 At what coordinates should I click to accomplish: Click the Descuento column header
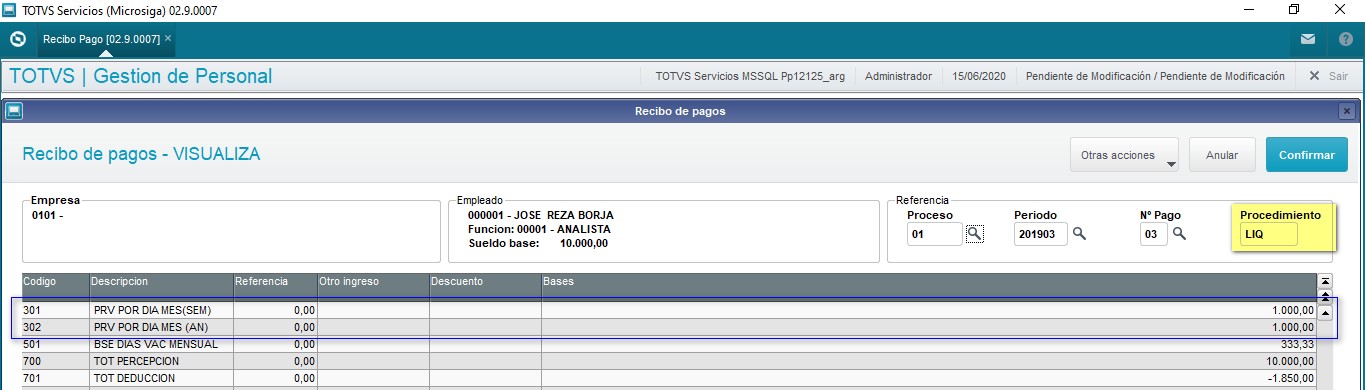click(485, 282)
